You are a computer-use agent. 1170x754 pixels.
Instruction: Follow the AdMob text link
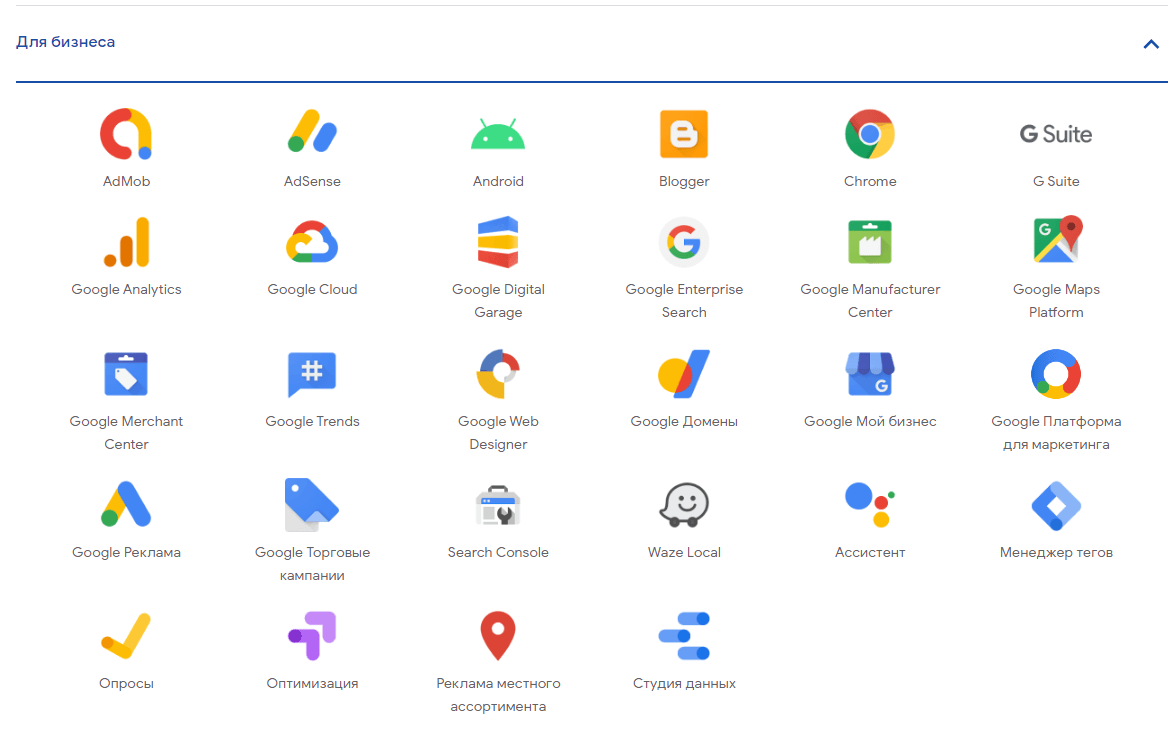coord(126,181)
